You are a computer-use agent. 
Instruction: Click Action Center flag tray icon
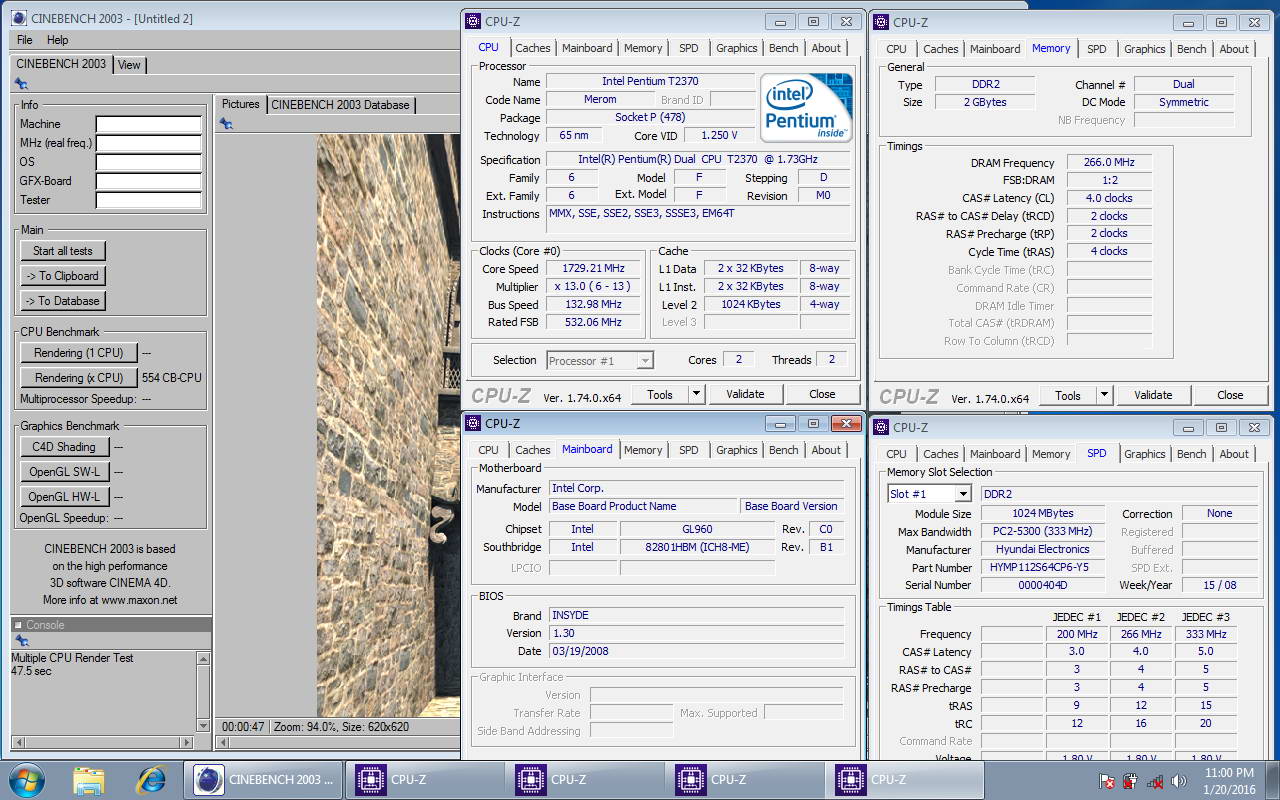(x=1107, y=781)
